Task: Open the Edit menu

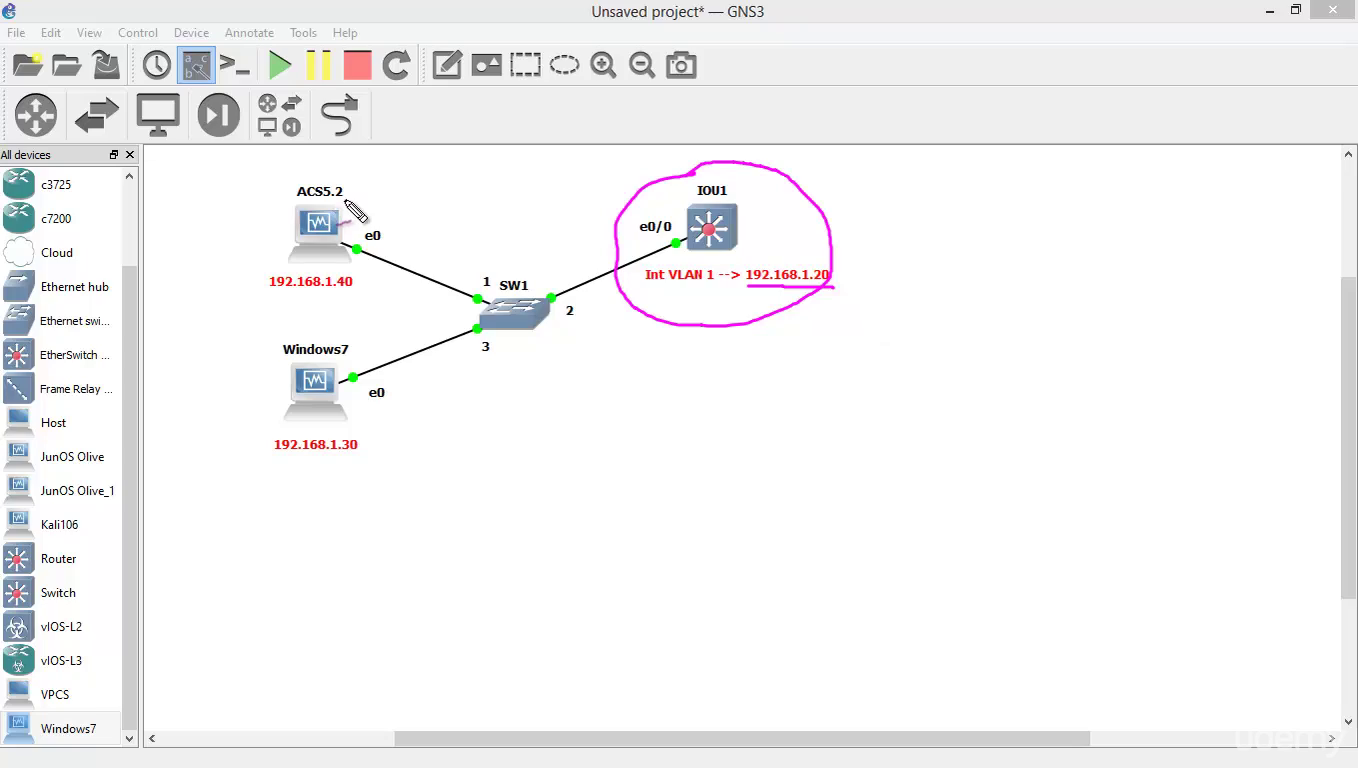Action: pos(51,33)
